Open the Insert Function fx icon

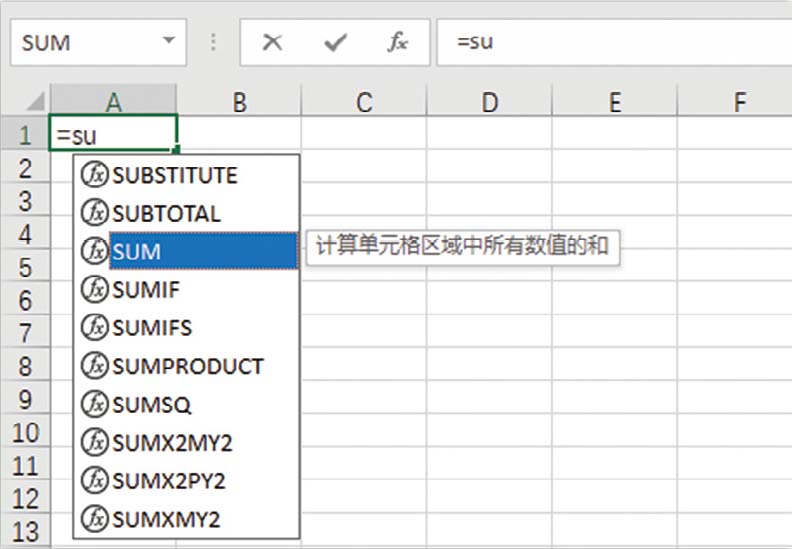click(397, 43)
